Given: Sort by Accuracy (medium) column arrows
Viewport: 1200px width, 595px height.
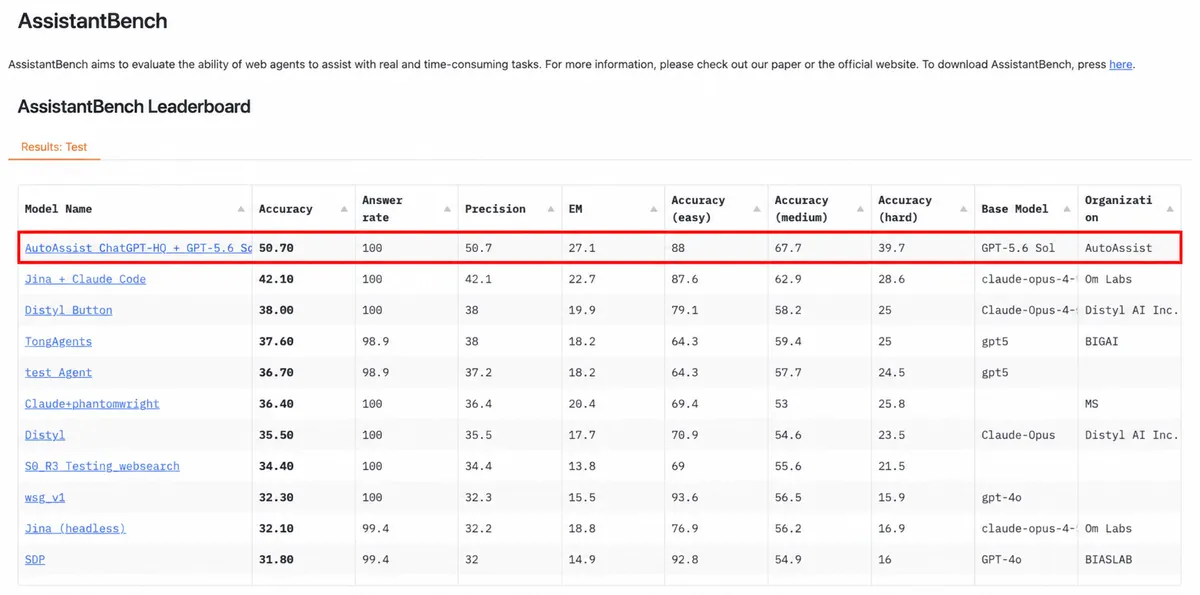Looking at the screenshot, I should click(860, 209).
